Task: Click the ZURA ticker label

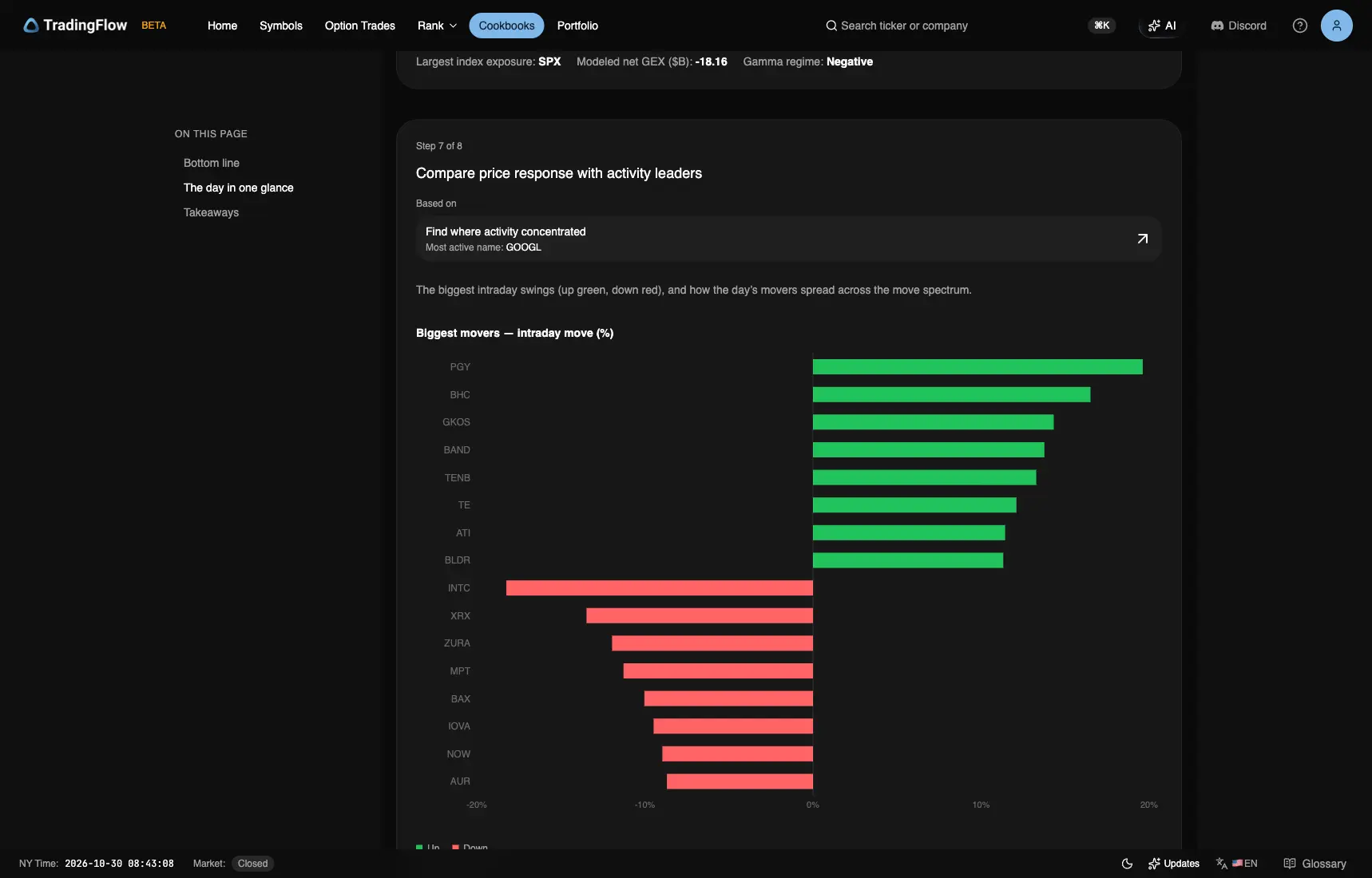Action: (457, 643)
